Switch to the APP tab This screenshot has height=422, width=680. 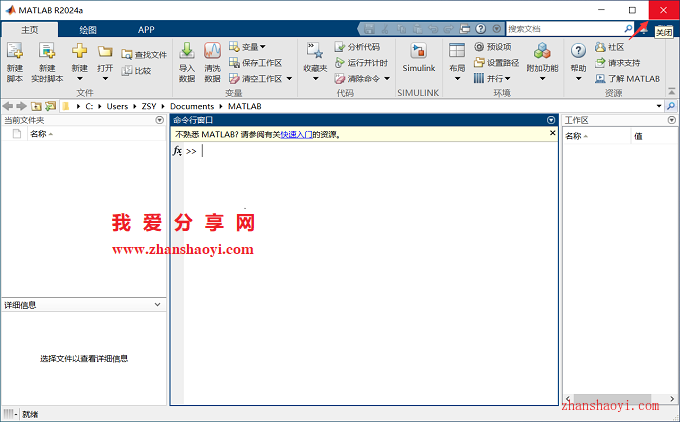(146, 29)
